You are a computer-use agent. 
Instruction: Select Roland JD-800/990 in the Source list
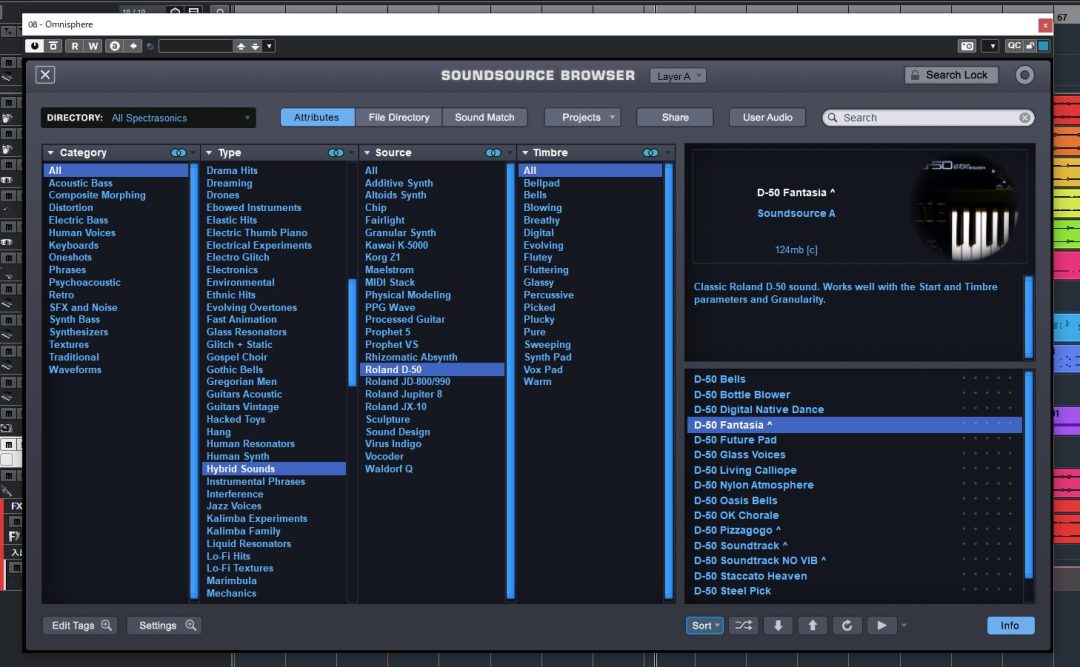[x=433, y=382]
